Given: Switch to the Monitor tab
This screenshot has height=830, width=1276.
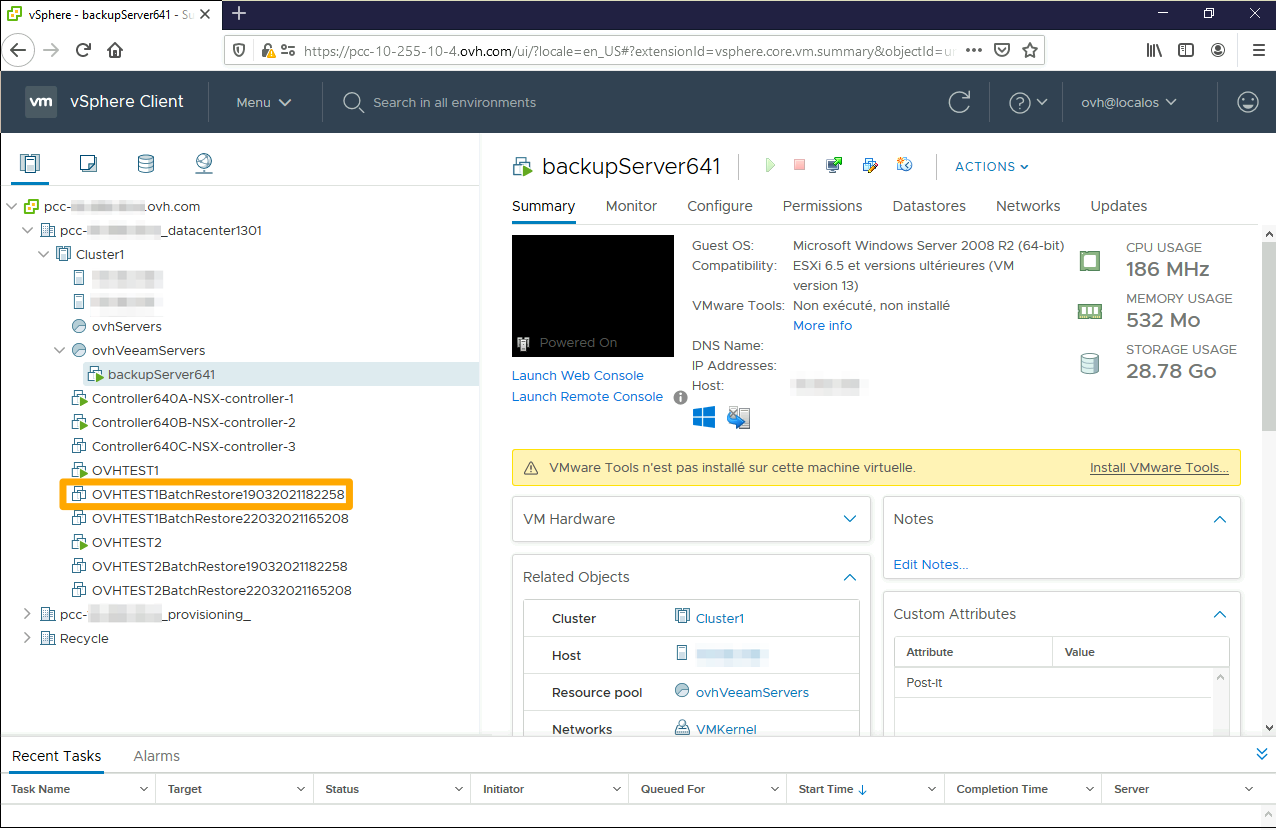Looking at the screenshot, I should 631,206.
